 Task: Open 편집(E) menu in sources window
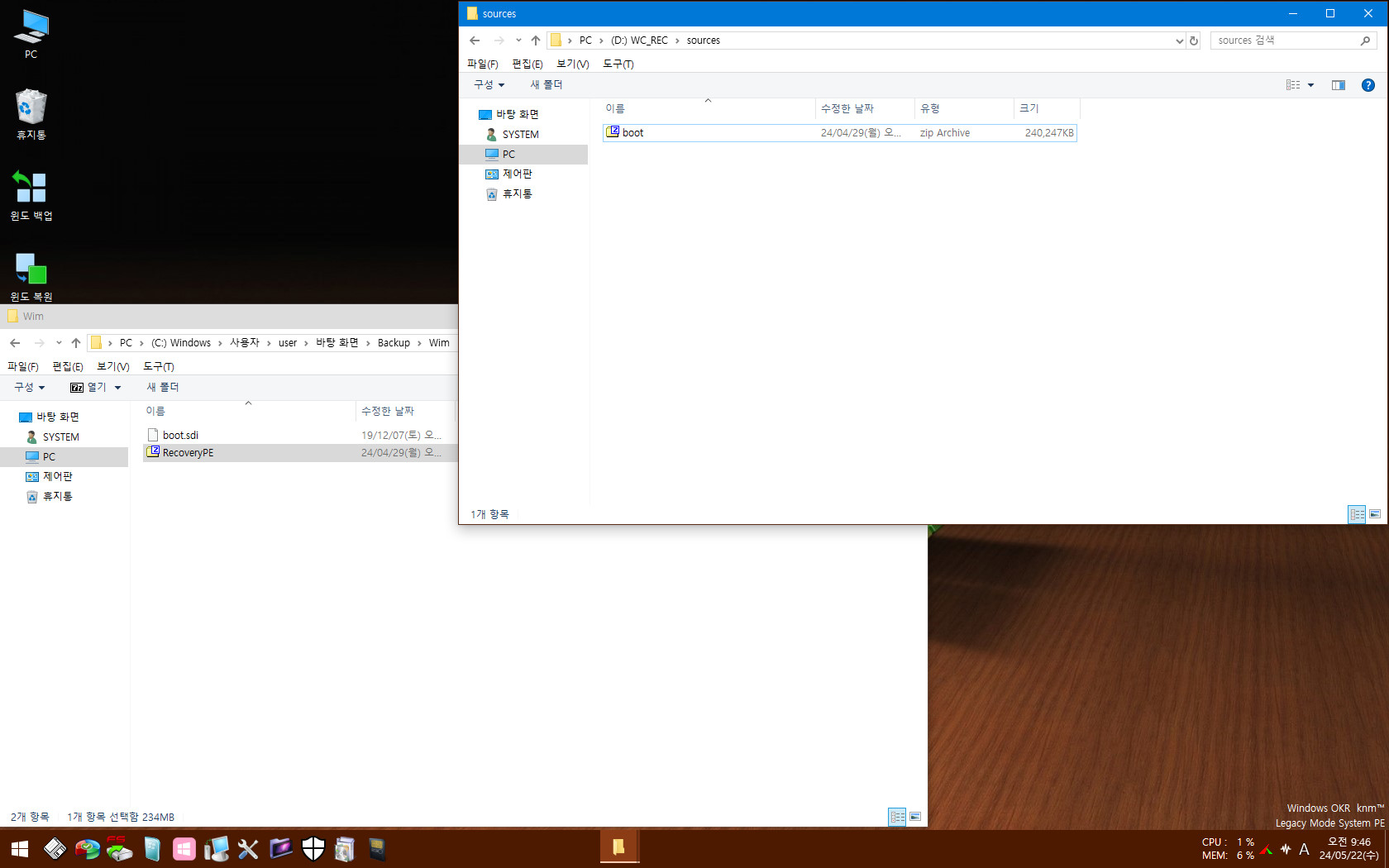[x=527, y=64]
